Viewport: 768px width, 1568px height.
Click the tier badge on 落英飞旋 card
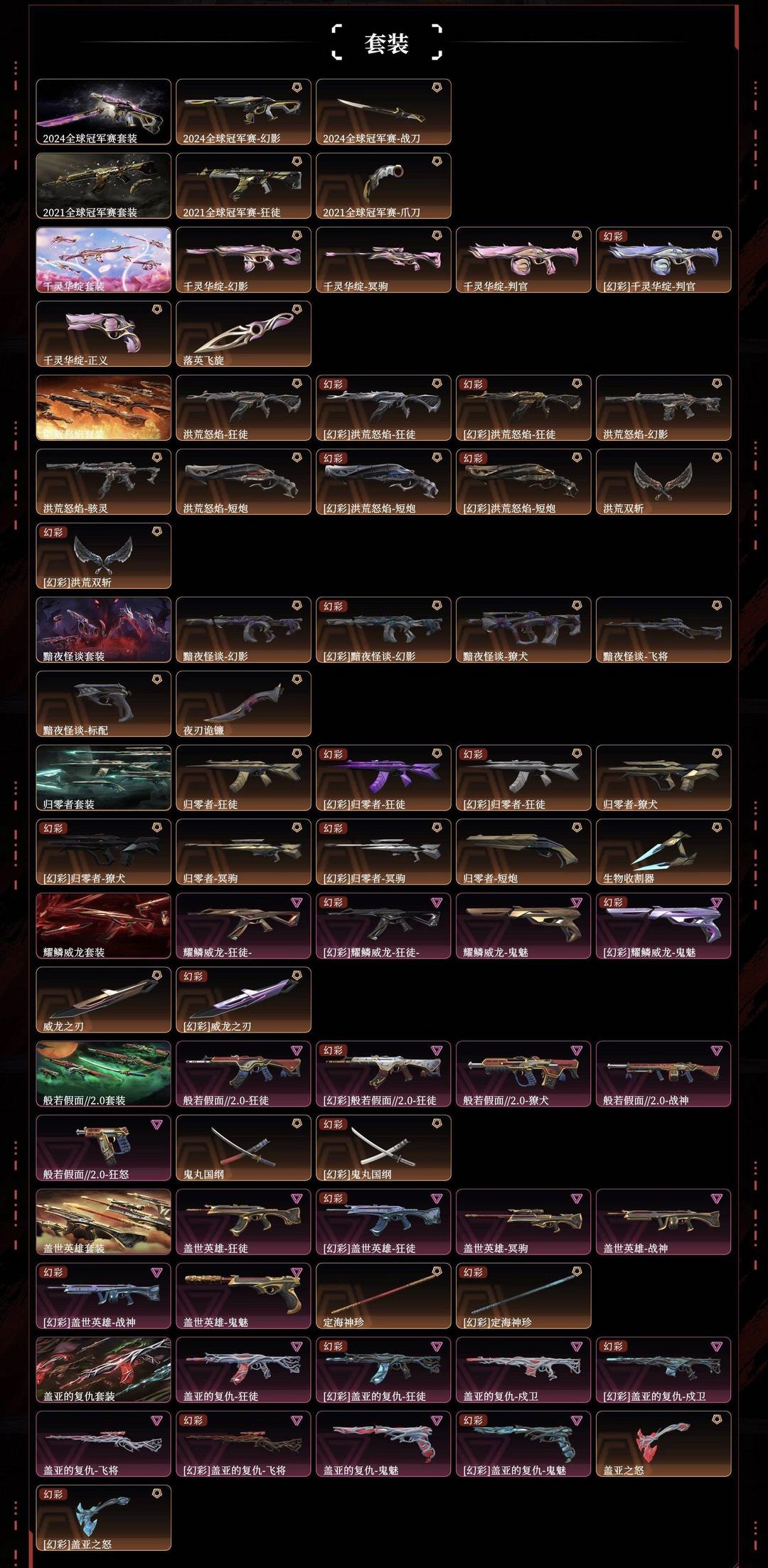coord(297,309)
